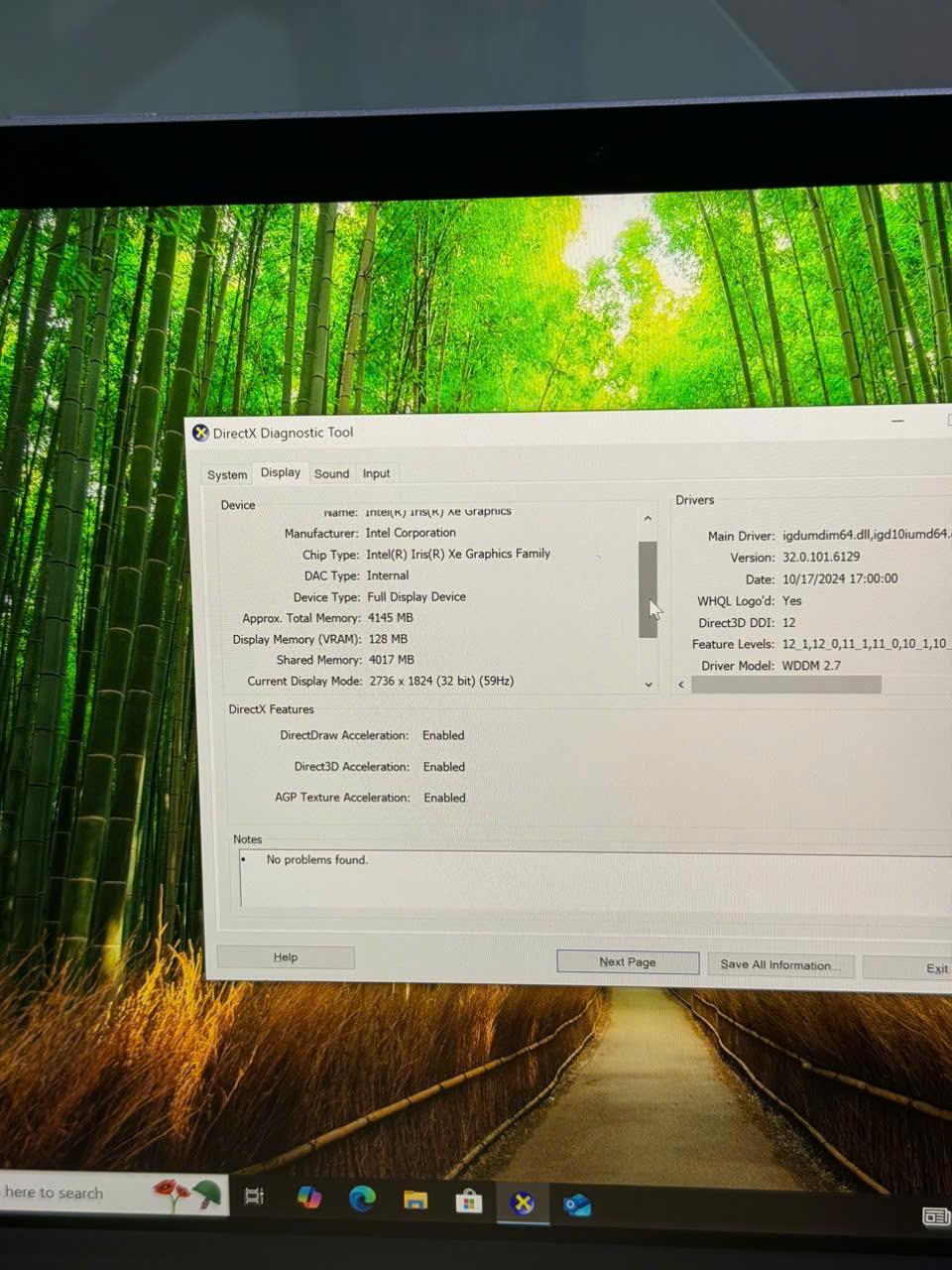Click the Full Display Device value
This screenshot has width=952, height=1270.
point(416,596)
